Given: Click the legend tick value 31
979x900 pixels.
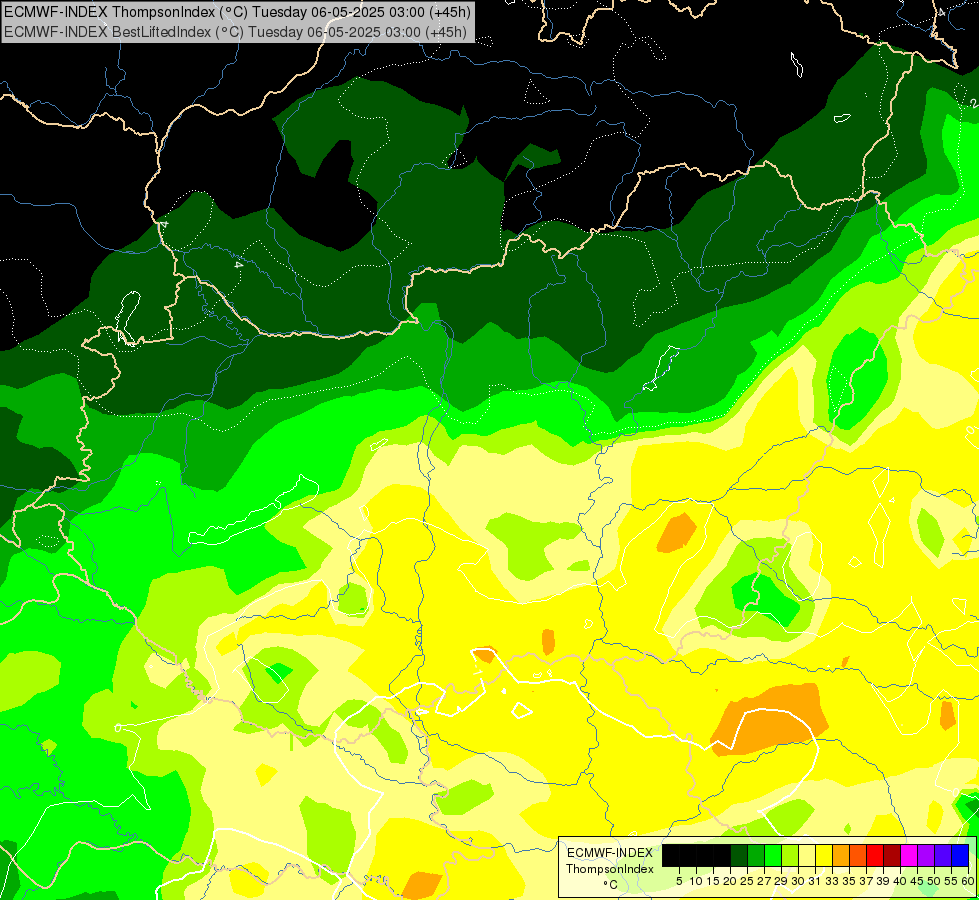Looking at the screenshot, I should tap(815, 881).
